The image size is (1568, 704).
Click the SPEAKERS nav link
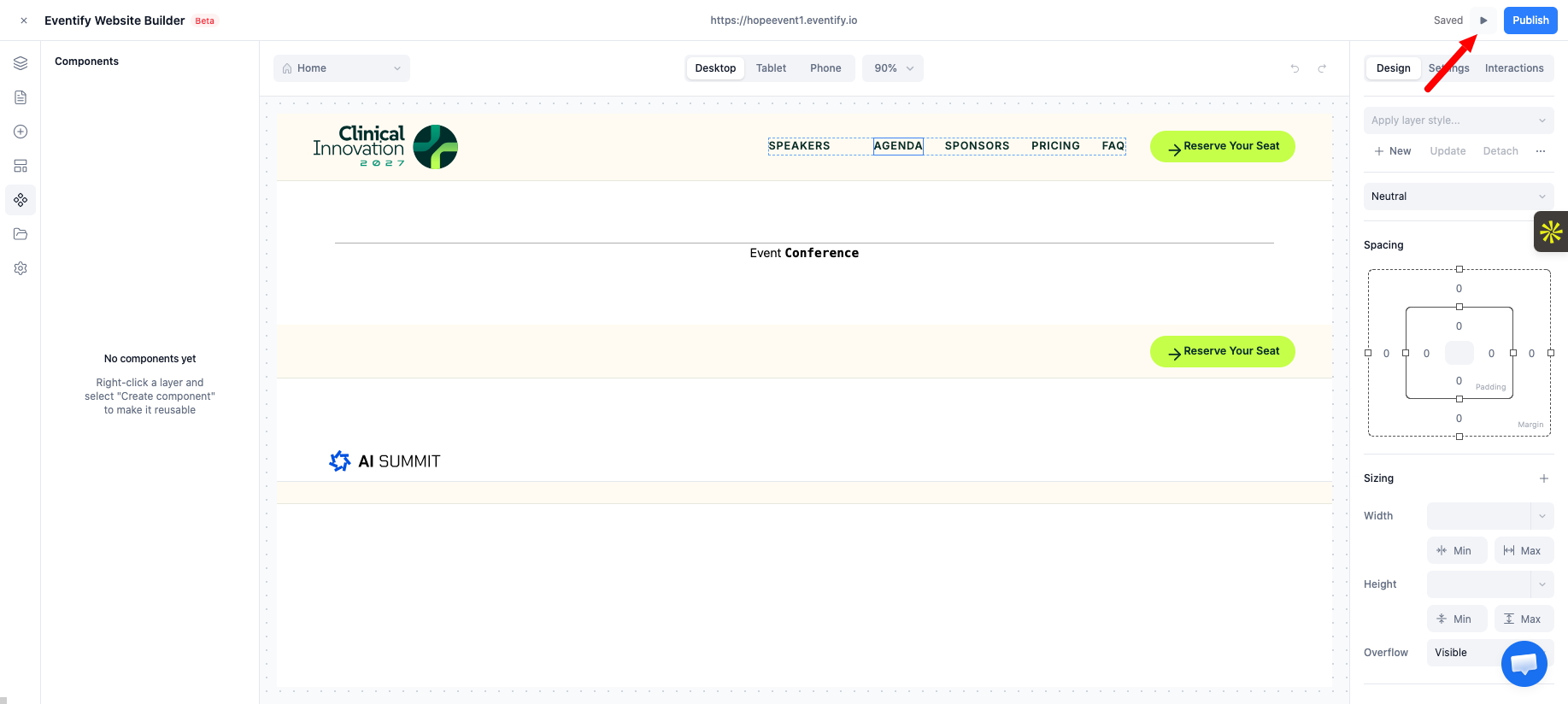[x=799, y=146]
